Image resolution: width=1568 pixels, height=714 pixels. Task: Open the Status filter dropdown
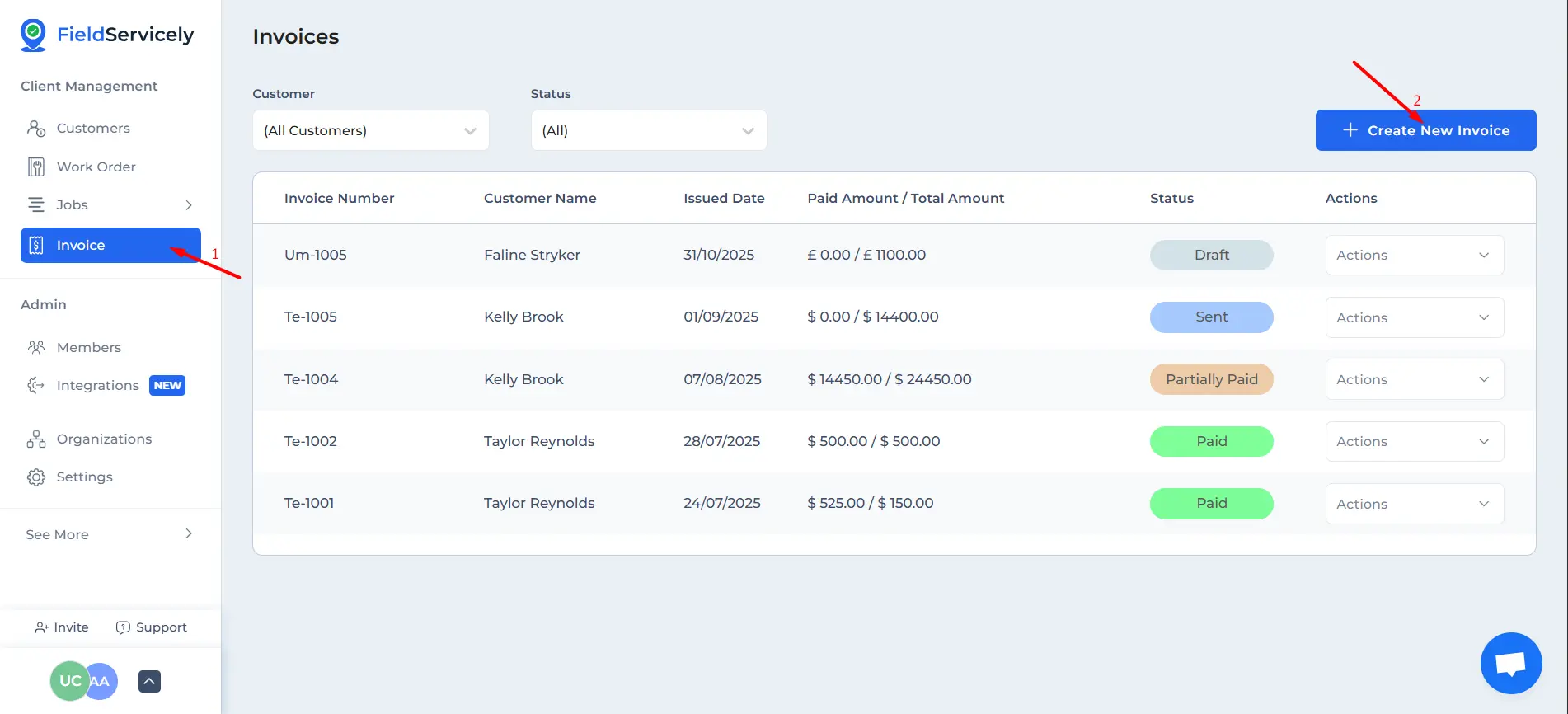tap(649, 130)
